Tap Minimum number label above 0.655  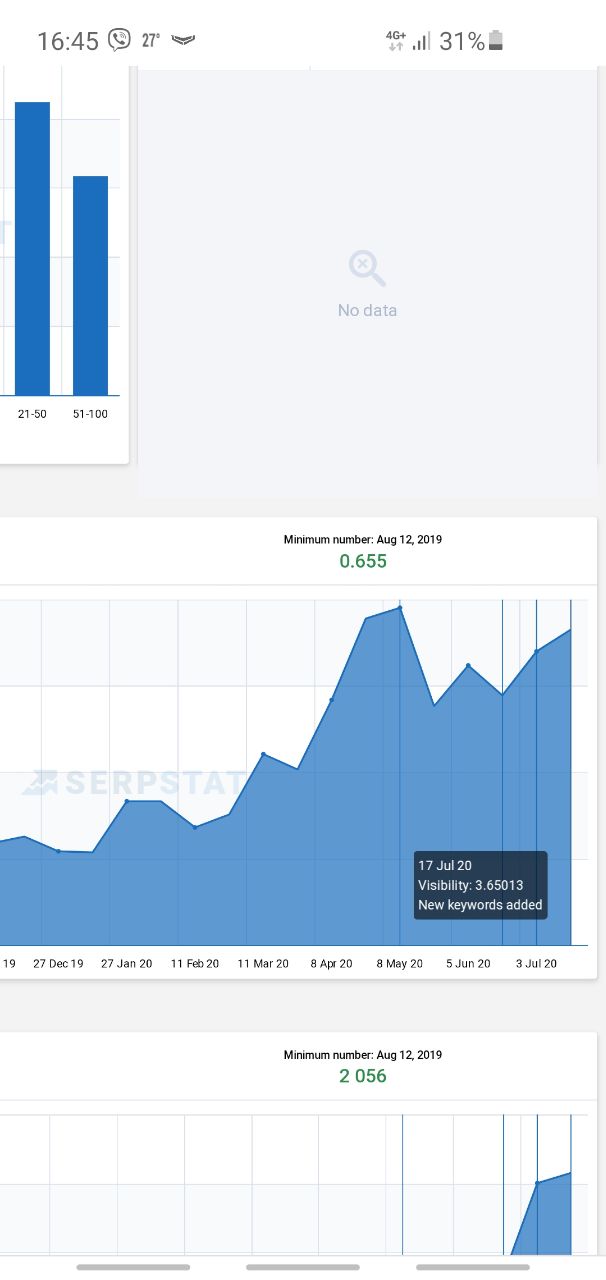coord(363,539)
